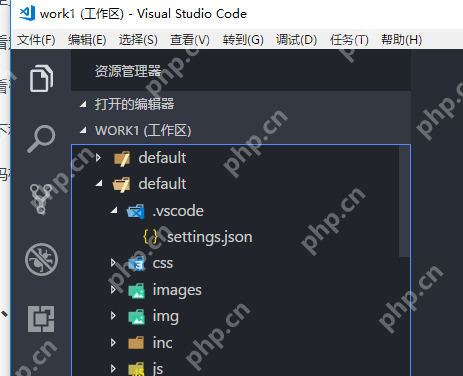The image size is (463, 376).
Task: Open the Debug view bug icon
Action: pyautogui.click(x=41, y=259)
